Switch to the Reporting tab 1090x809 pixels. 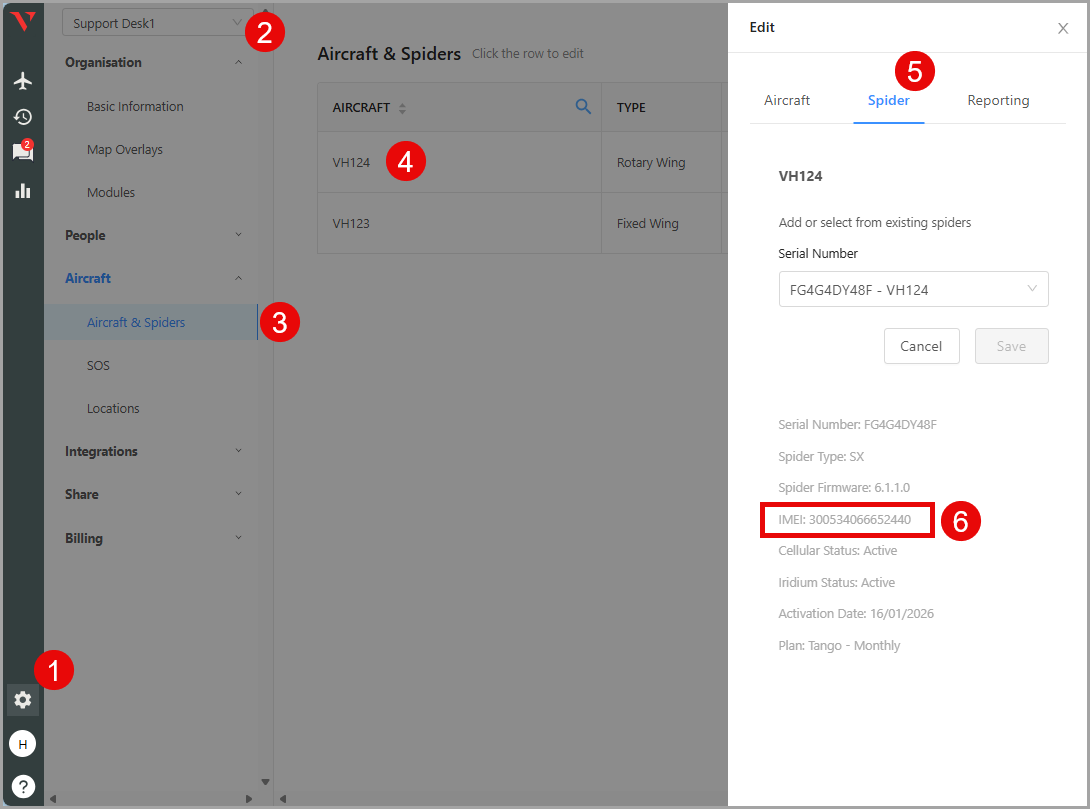[997, 100]
